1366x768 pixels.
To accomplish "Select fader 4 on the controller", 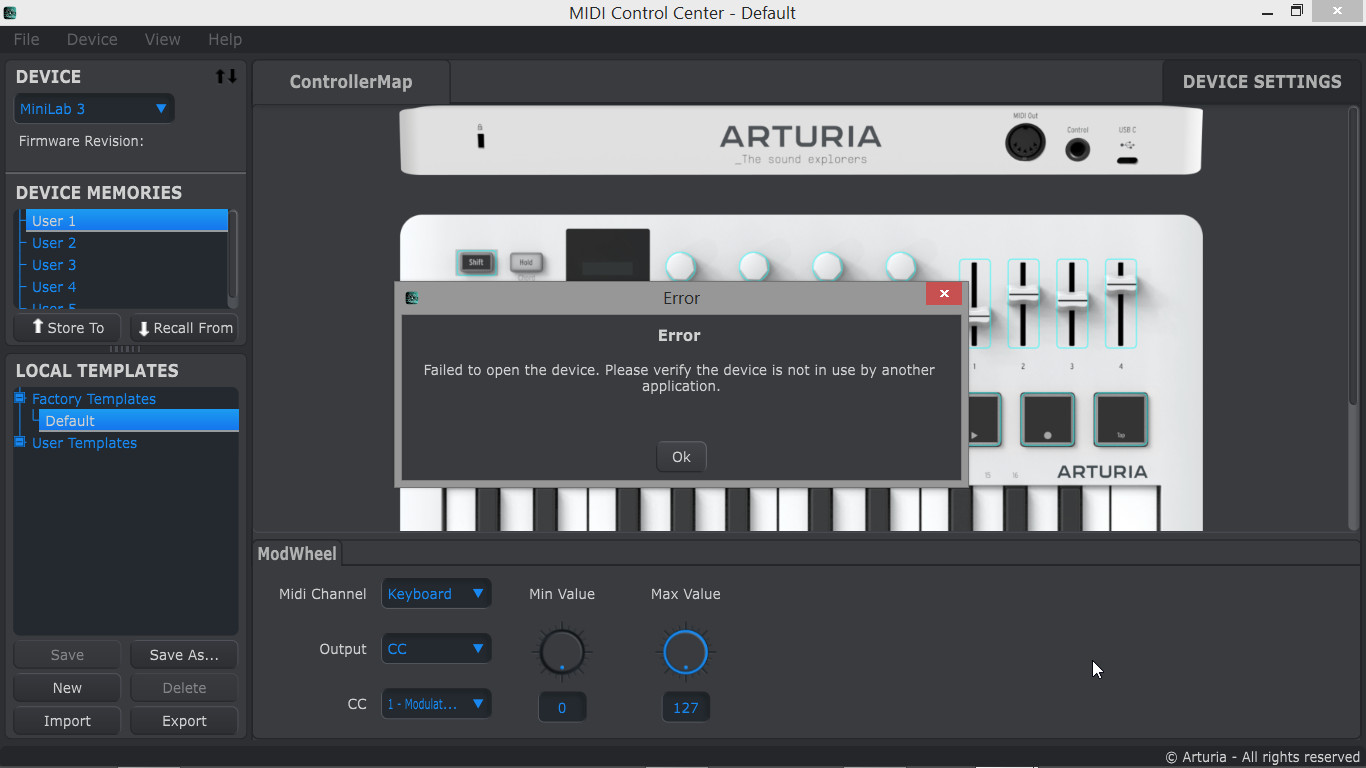I will [1120, 303].
